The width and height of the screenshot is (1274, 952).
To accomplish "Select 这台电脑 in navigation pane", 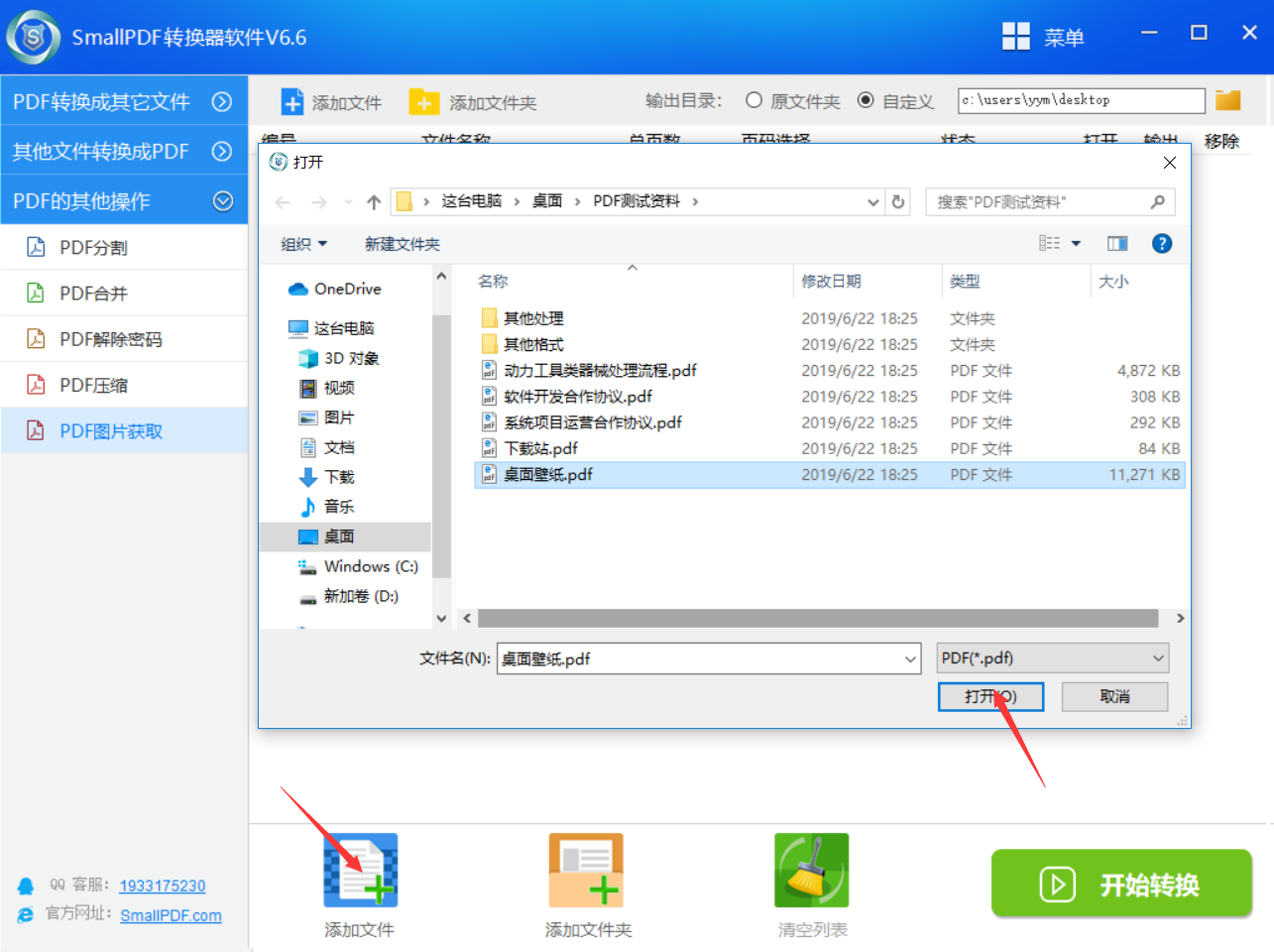I will 331,328.
